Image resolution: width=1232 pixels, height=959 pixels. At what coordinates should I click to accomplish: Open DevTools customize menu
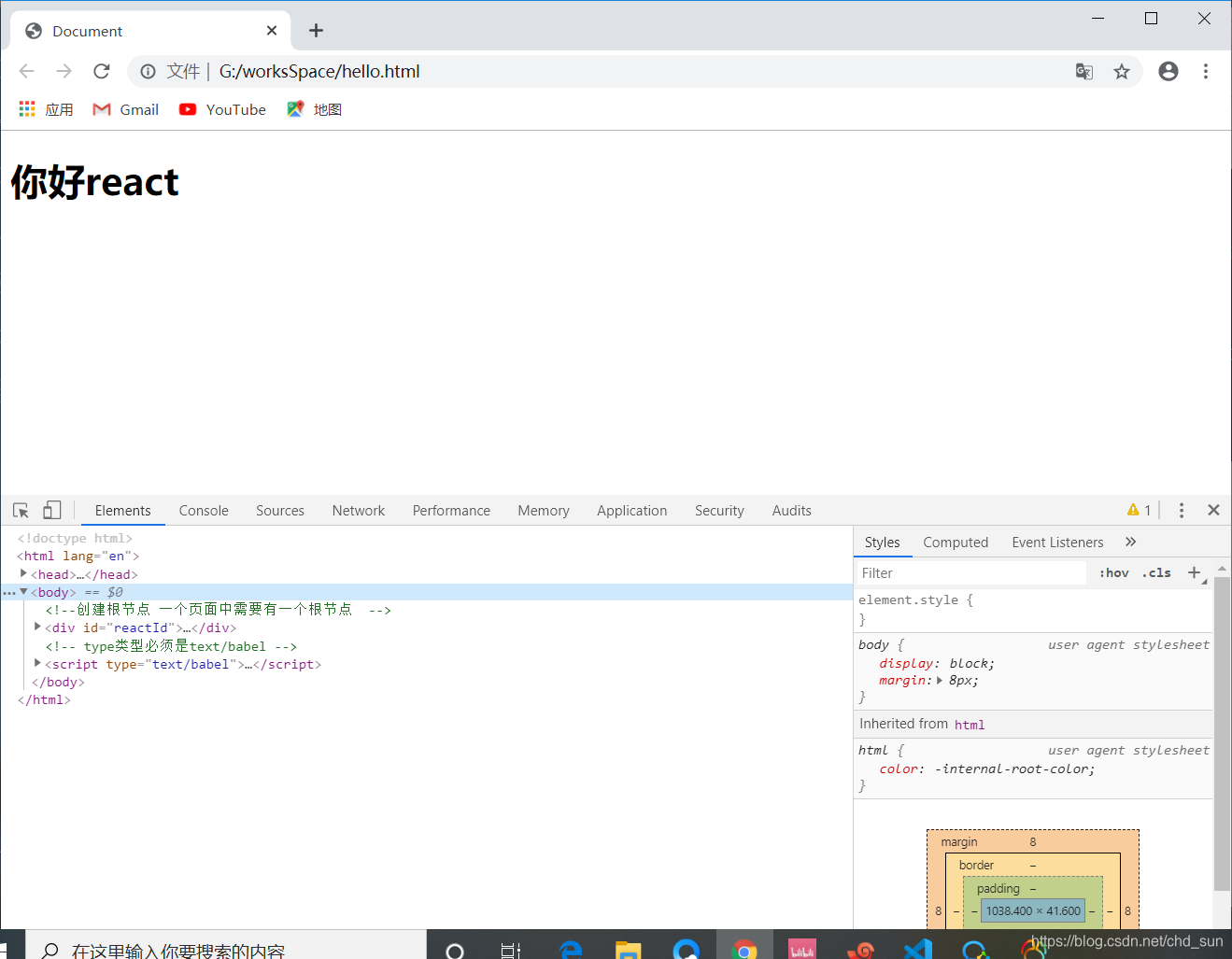[x=1182, y=510]
